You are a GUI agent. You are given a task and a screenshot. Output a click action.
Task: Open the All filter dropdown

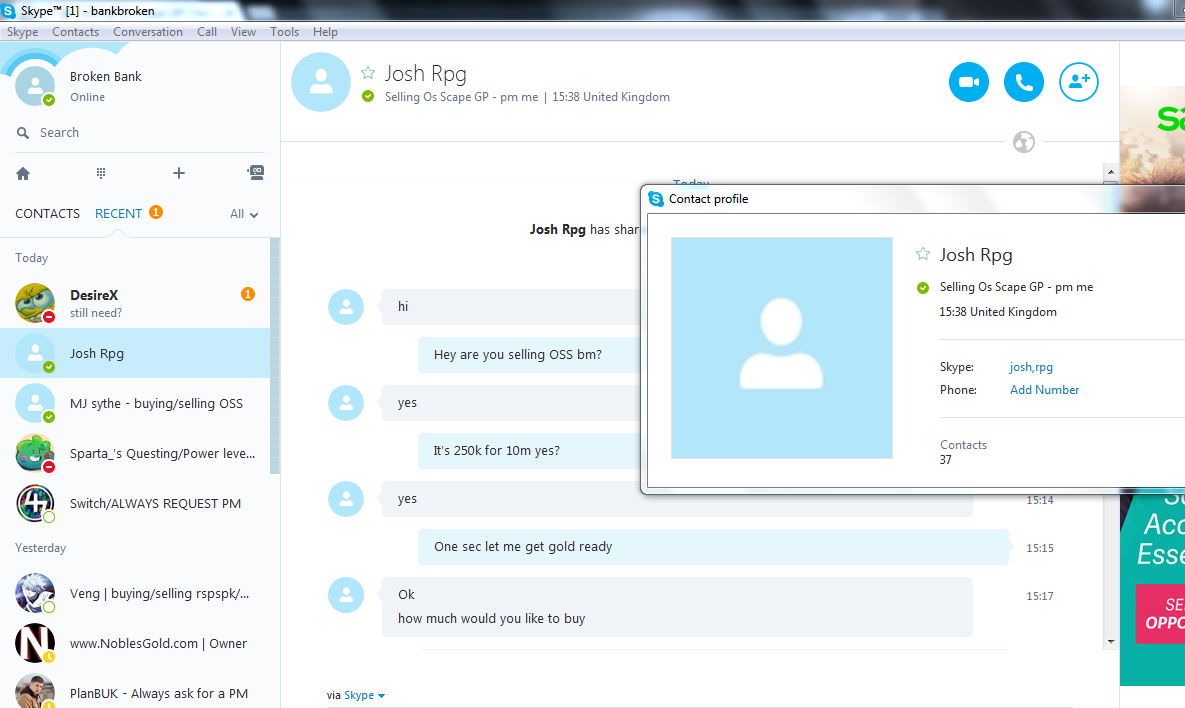(x=243, y=214)
